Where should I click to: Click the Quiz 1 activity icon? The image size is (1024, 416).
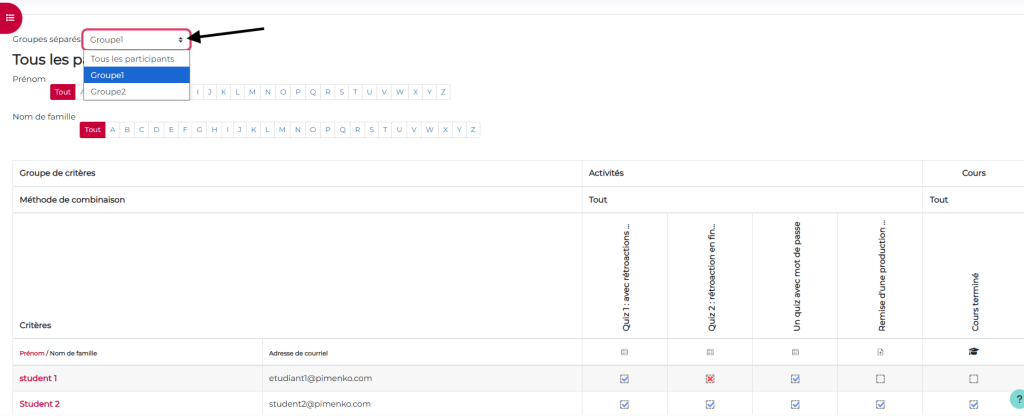coord(624,352)
